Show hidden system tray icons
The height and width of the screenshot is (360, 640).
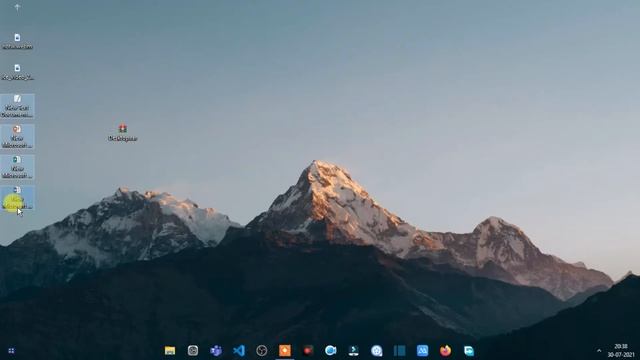coord(599,351)
